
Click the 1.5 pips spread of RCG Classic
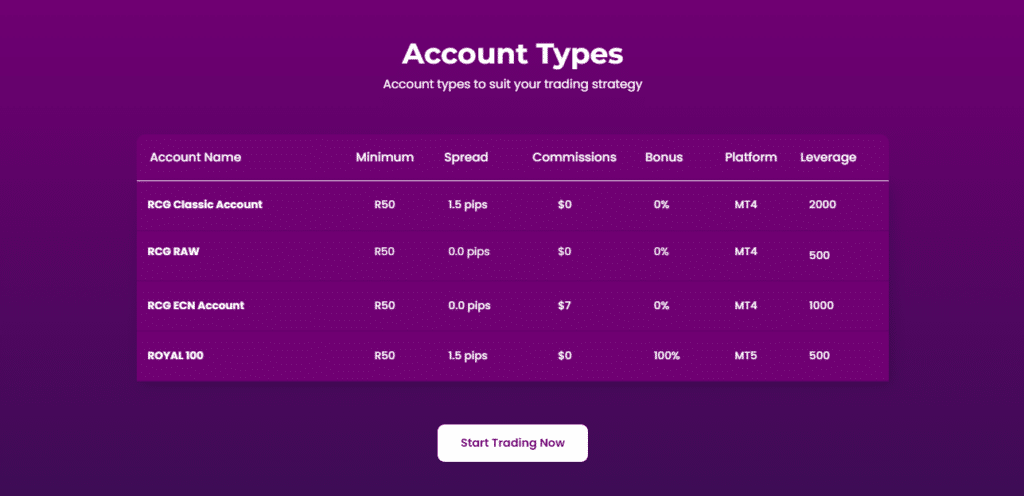tap(468, 205)
